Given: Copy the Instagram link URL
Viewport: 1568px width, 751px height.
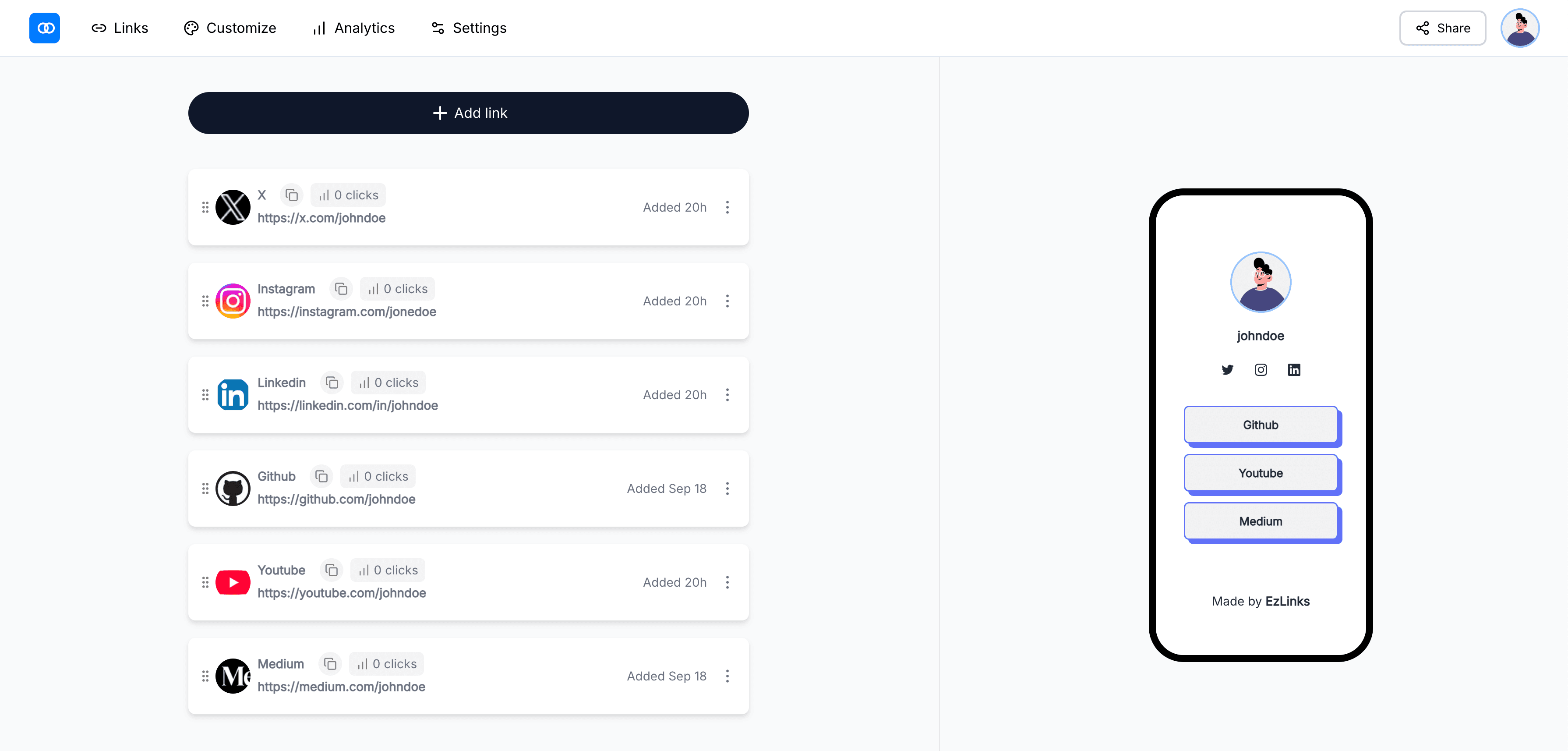Looking at the screenshot, I should 341,289.
